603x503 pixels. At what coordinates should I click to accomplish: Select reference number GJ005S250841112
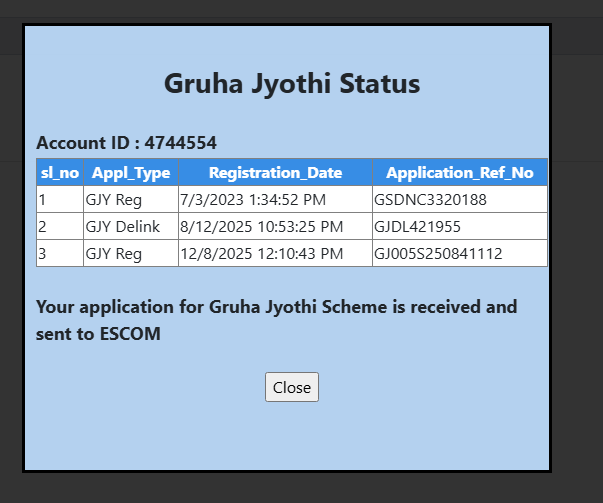point(438,254)
